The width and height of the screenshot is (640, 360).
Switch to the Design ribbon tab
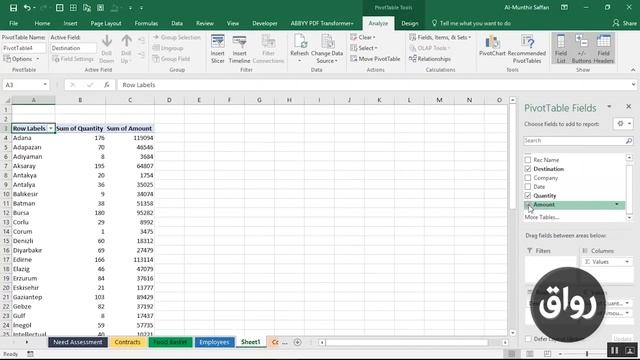tap(409, 23)
